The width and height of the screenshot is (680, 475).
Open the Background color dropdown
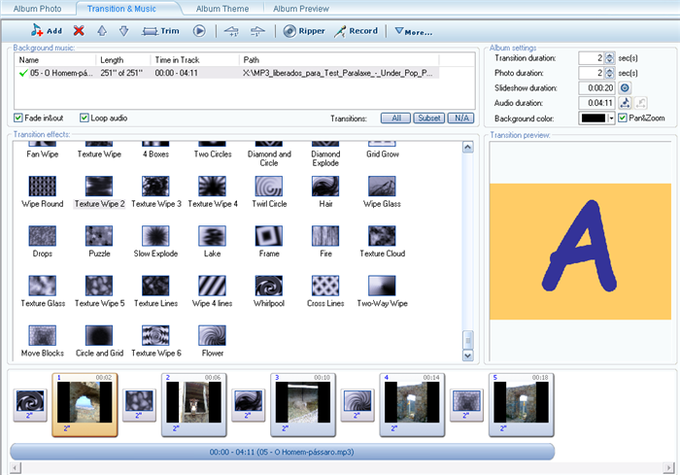[x=611, y=118]
